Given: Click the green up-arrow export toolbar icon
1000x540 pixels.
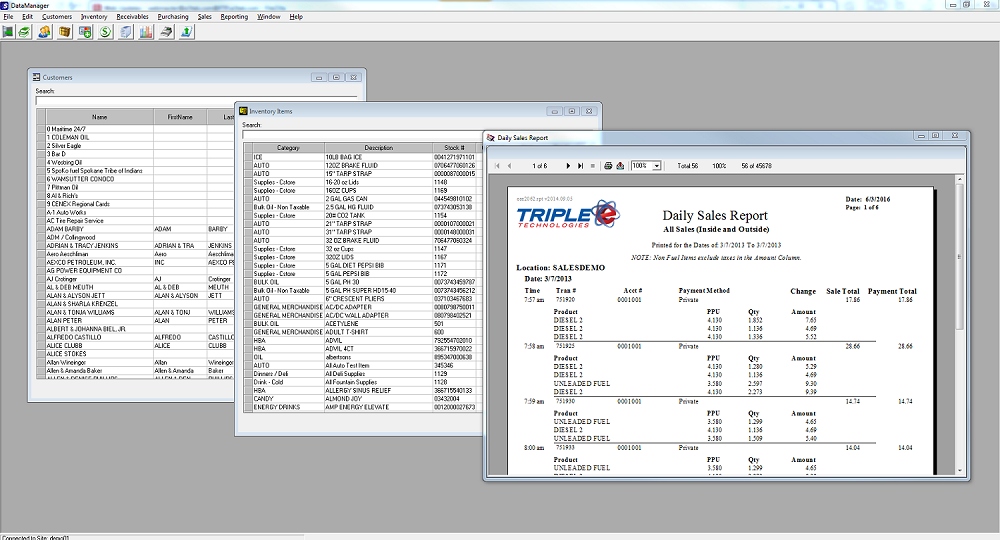Looking at the screenshot, I should tap(187, 32).
